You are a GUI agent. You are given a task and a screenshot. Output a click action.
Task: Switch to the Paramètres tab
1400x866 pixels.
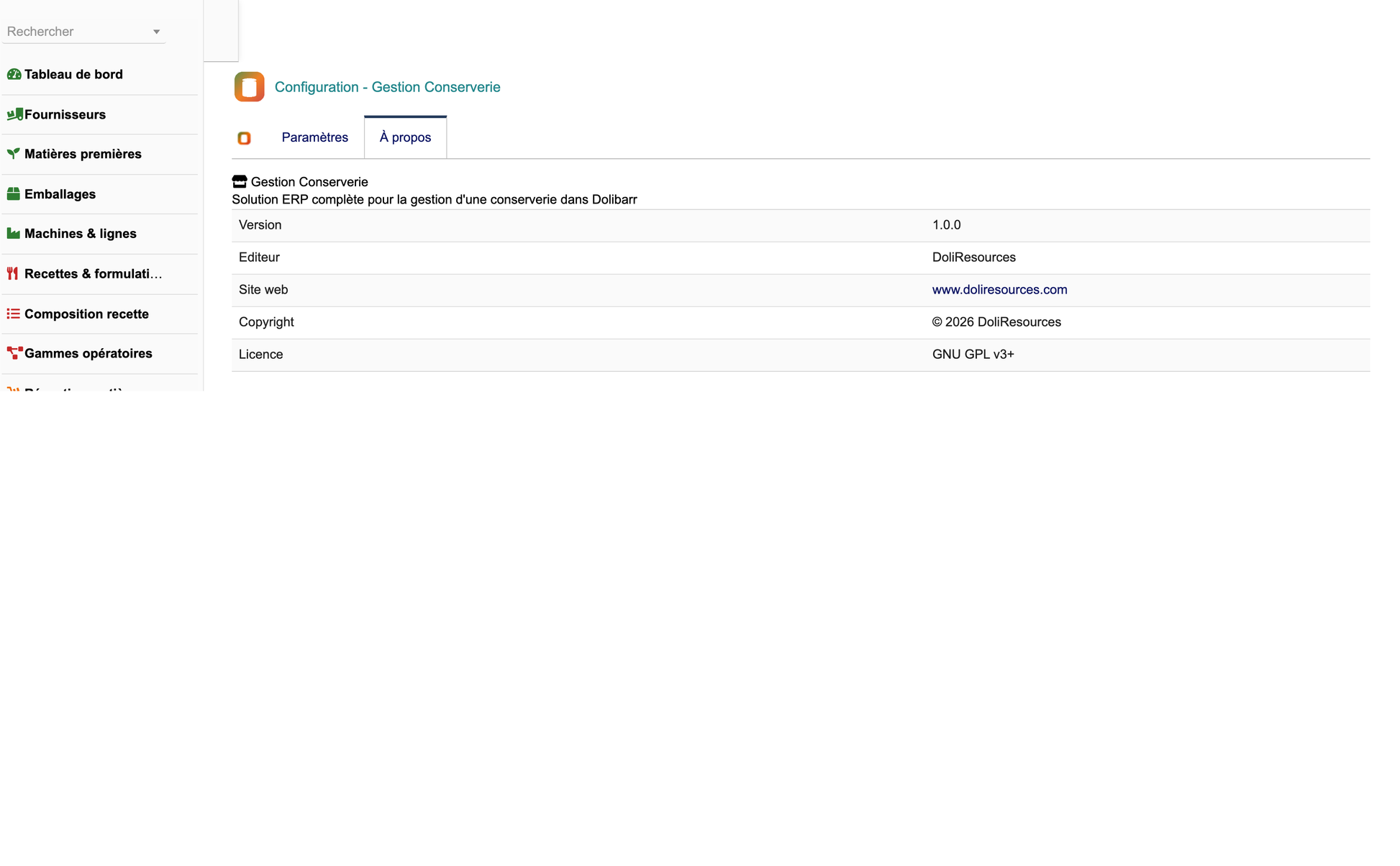315,137
